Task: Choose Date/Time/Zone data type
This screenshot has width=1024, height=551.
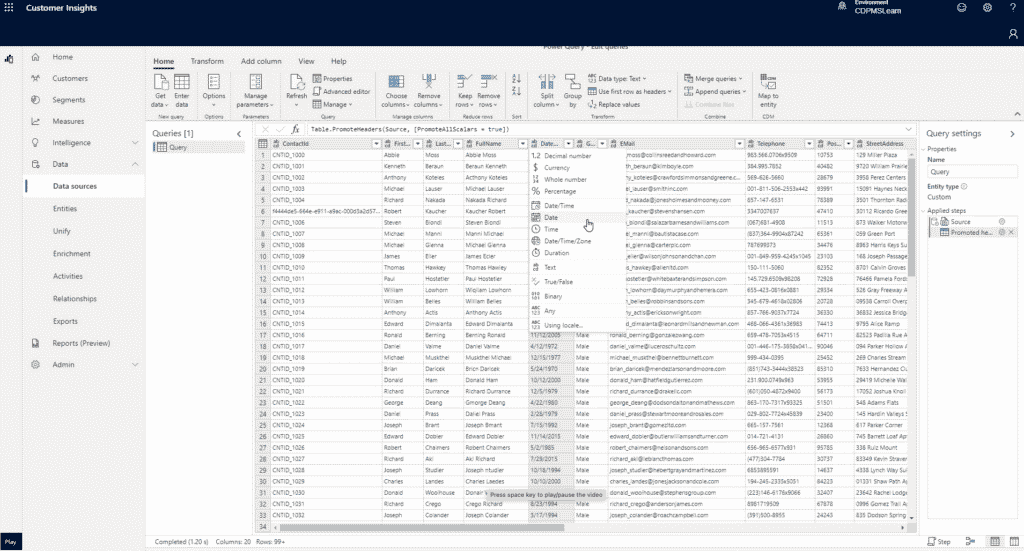Action: pyautogui.click(x=575, y=241)
